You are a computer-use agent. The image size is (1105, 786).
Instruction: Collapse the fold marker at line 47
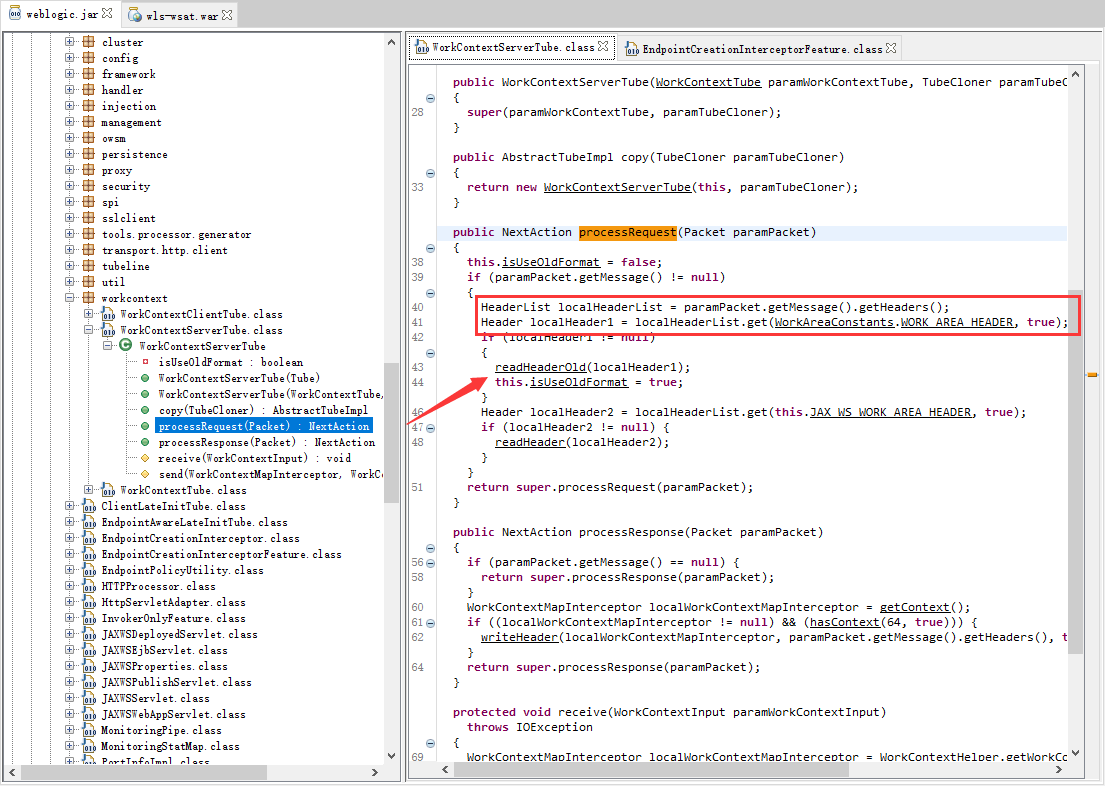tap(431, 428)
